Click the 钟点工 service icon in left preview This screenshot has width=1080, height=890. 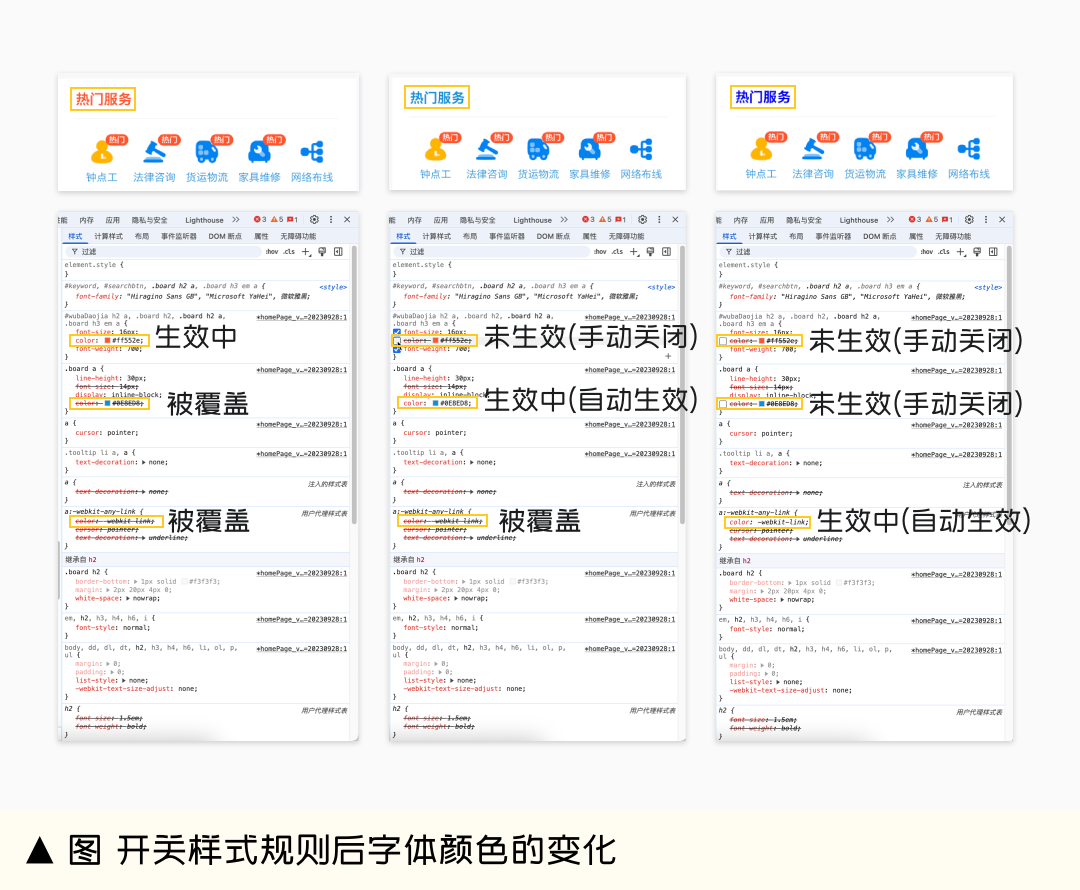(101, 151)
